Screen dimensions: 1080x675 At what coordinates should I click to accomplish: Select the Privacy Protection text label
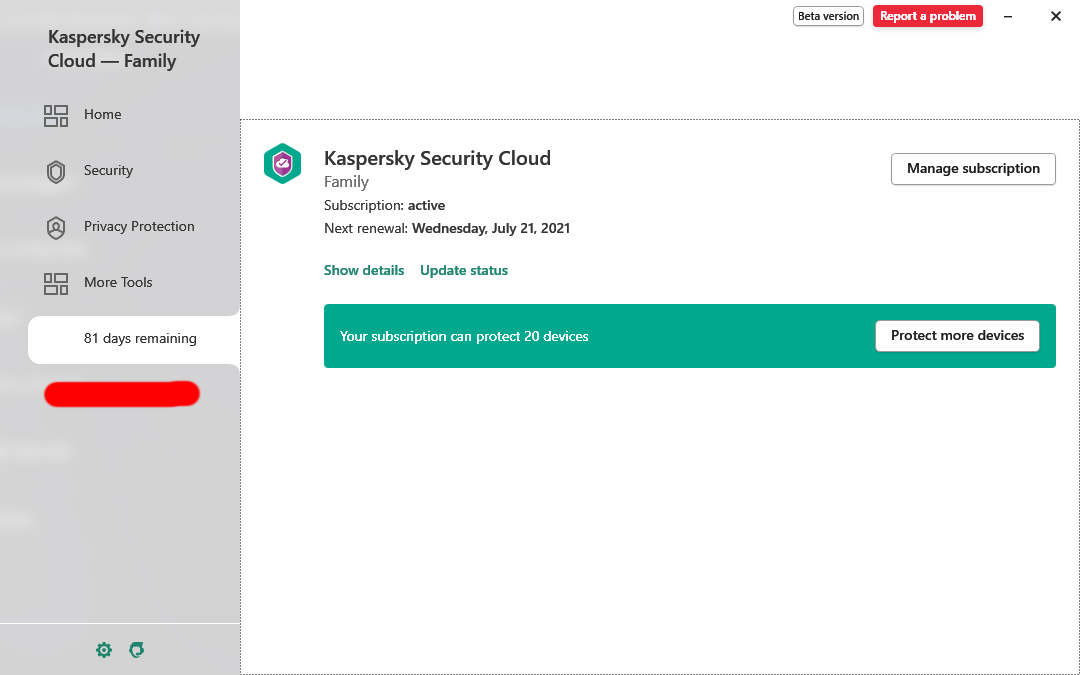139,227
